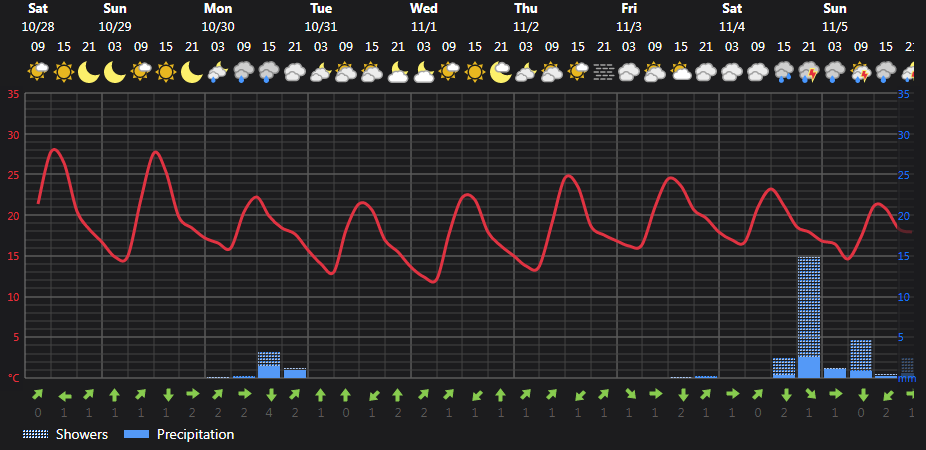The height and width of the screenshot is (450, 926).
Task: Select the wind arrow under Sunday 11/5 15:00
Action: click(x=886, y=395)
